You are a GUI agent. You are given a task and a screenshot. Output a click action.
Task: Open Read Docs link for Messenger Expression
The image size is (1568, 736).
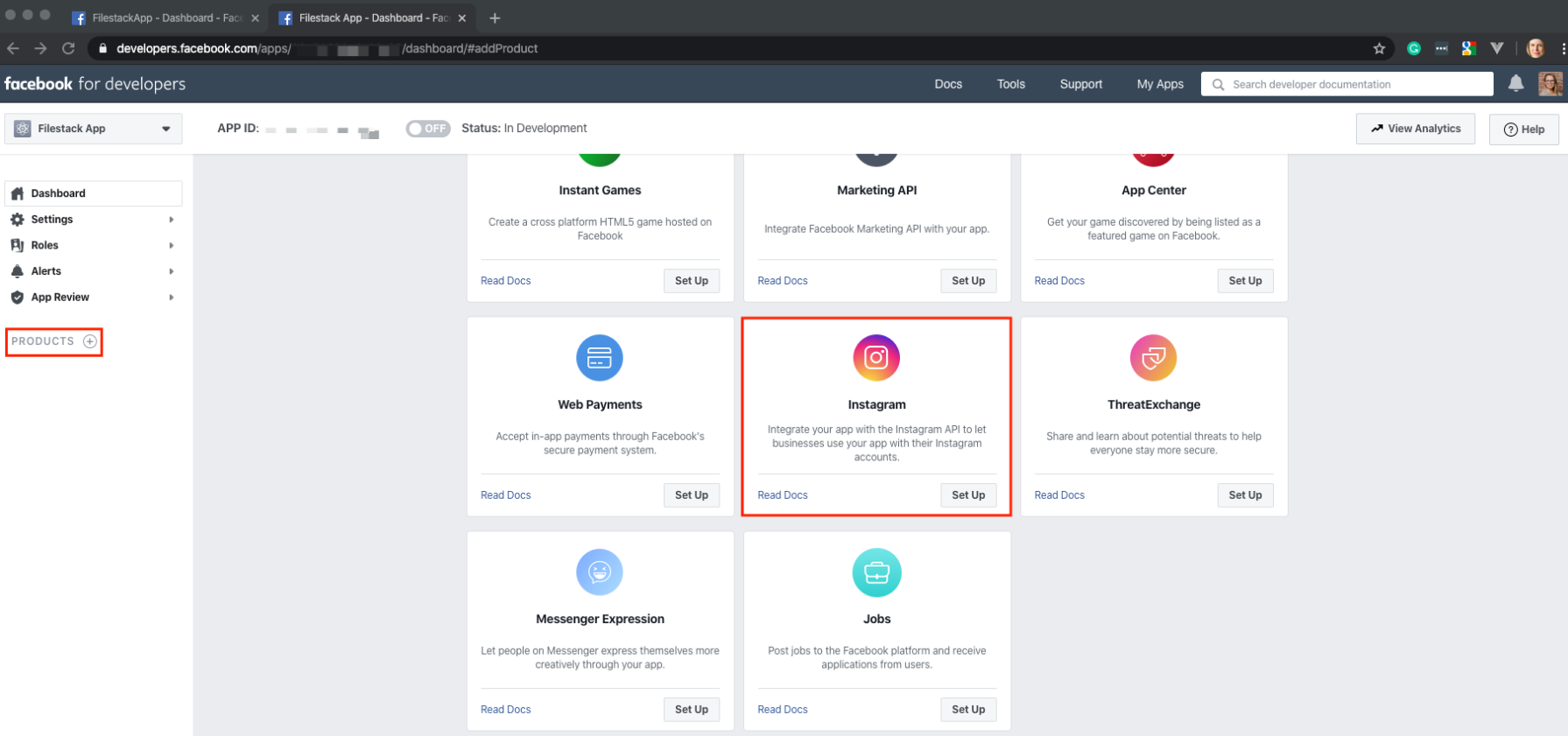pyautogui.click(x=506, y=710)
